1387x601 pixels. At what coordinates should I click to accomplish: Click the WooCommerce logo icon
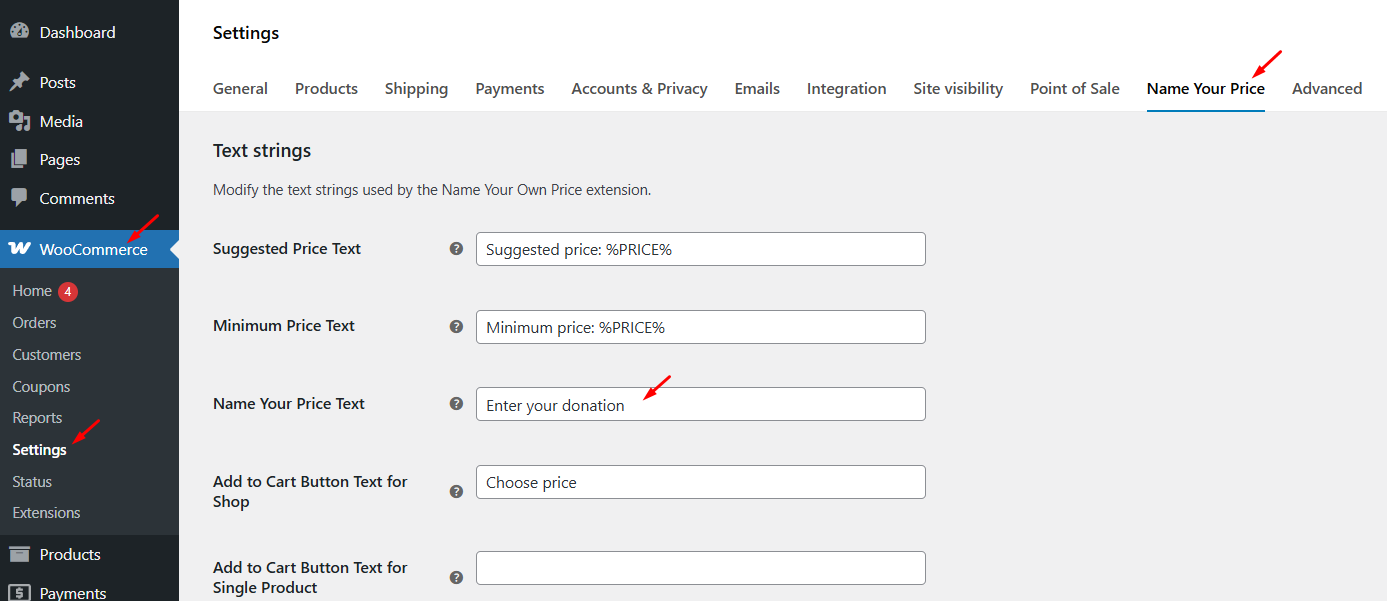20,248
